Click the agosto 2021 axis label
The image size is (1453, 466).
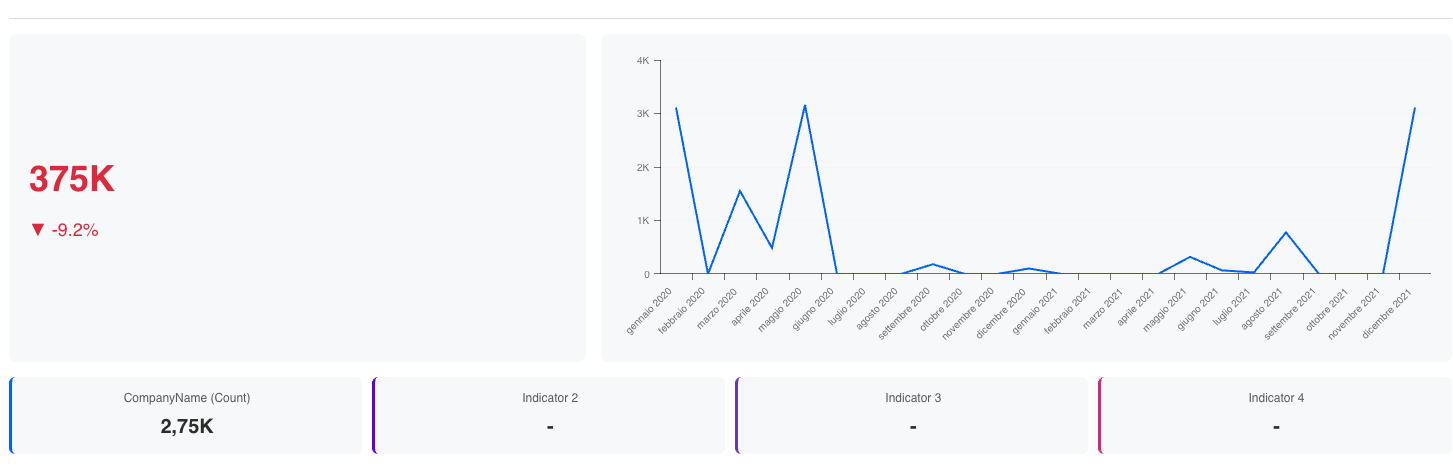(x=1262, y=310)
